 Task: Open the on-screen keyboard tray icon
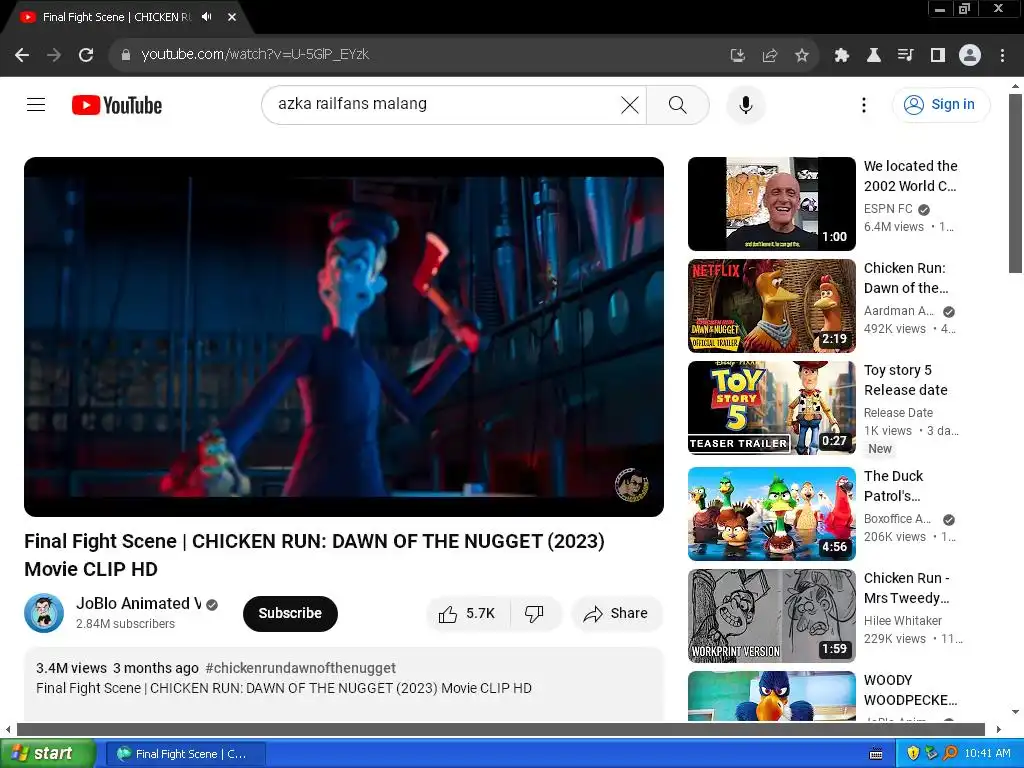pos(876,754)
